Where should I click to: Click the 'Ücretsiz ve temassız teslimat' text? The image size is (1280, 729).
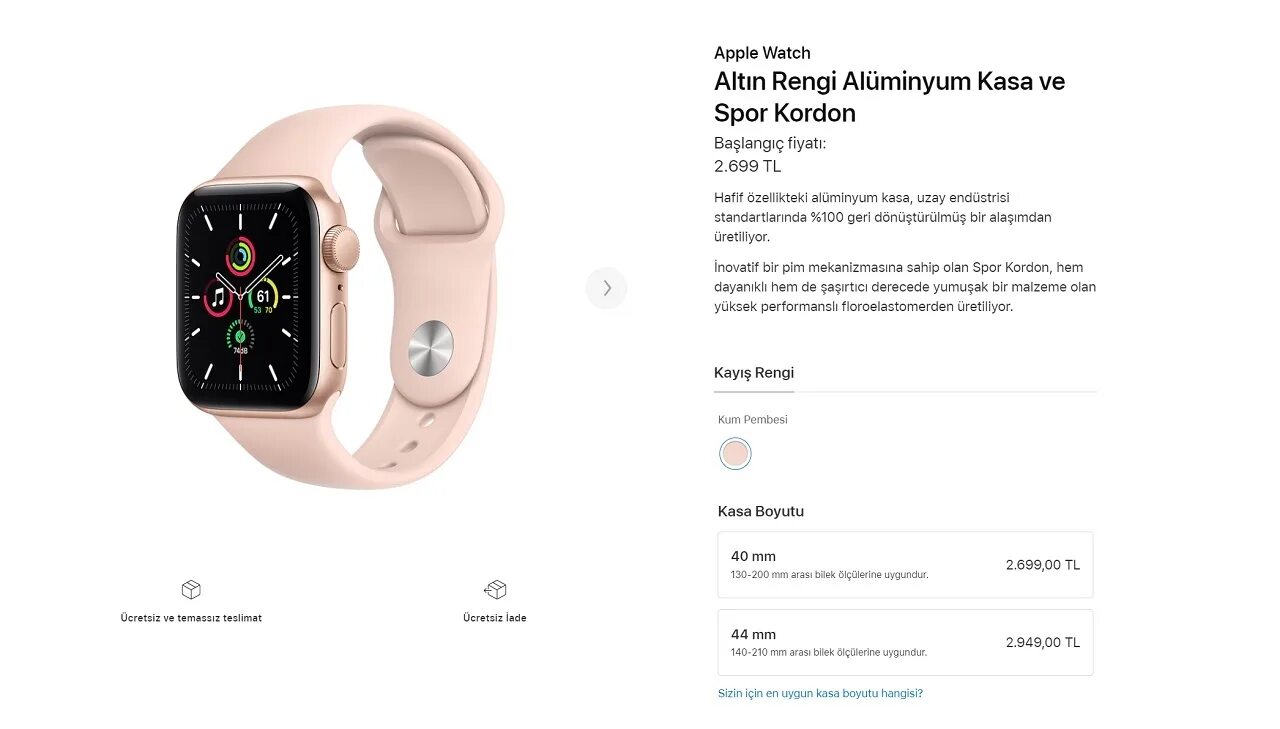pos(191,618)
